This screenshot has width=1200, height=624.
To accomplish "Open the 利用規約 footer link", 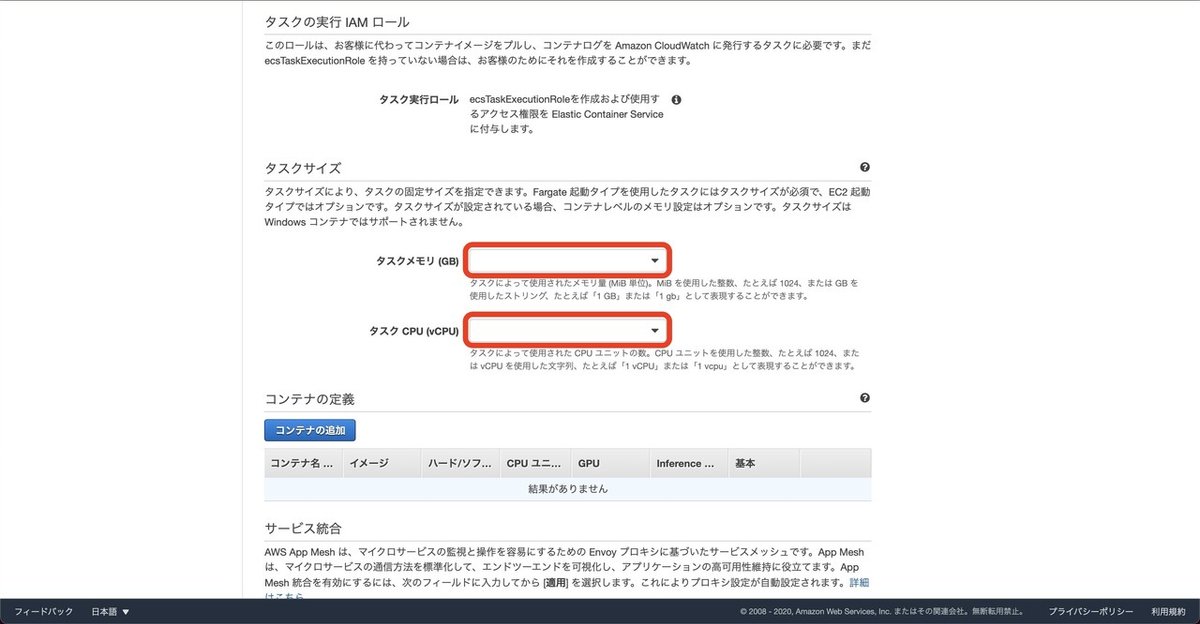I will click(1168, 611).
